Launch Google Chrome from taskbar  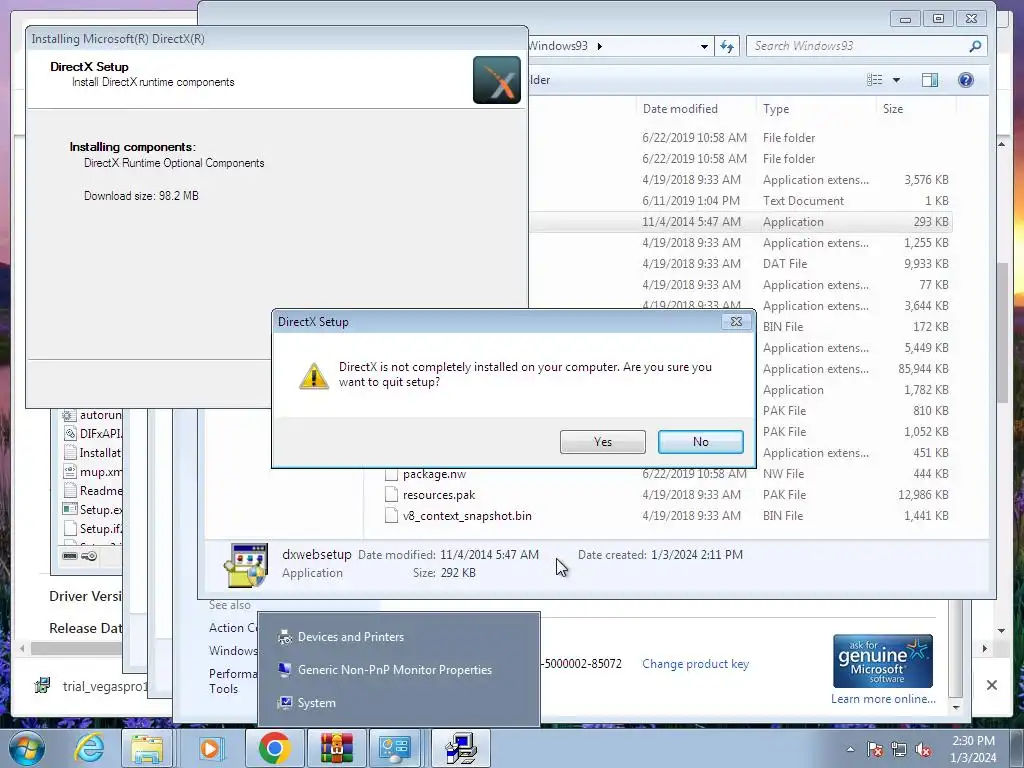click(274, 748)
